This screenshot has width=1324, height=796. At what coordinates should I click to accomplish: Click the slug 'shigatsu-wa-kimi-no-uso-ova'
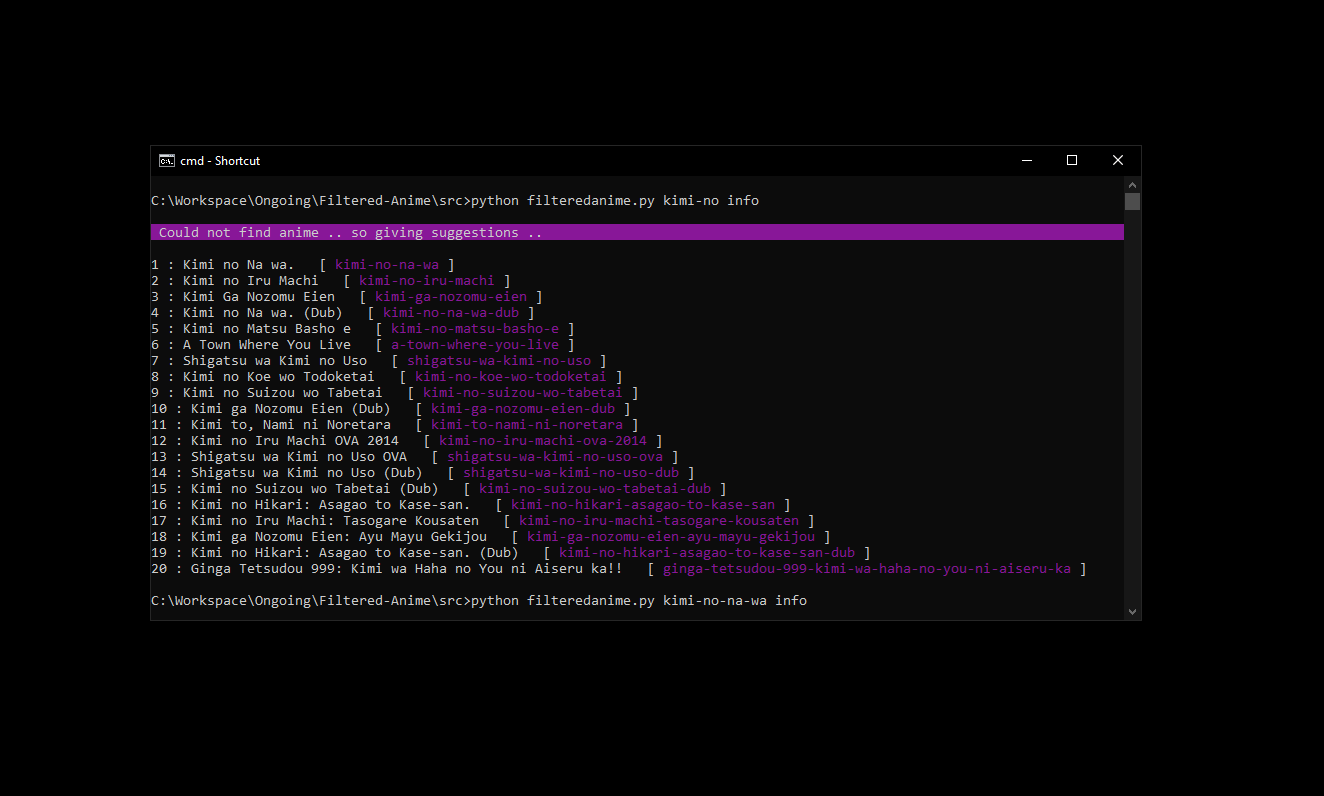coord(555,457)
